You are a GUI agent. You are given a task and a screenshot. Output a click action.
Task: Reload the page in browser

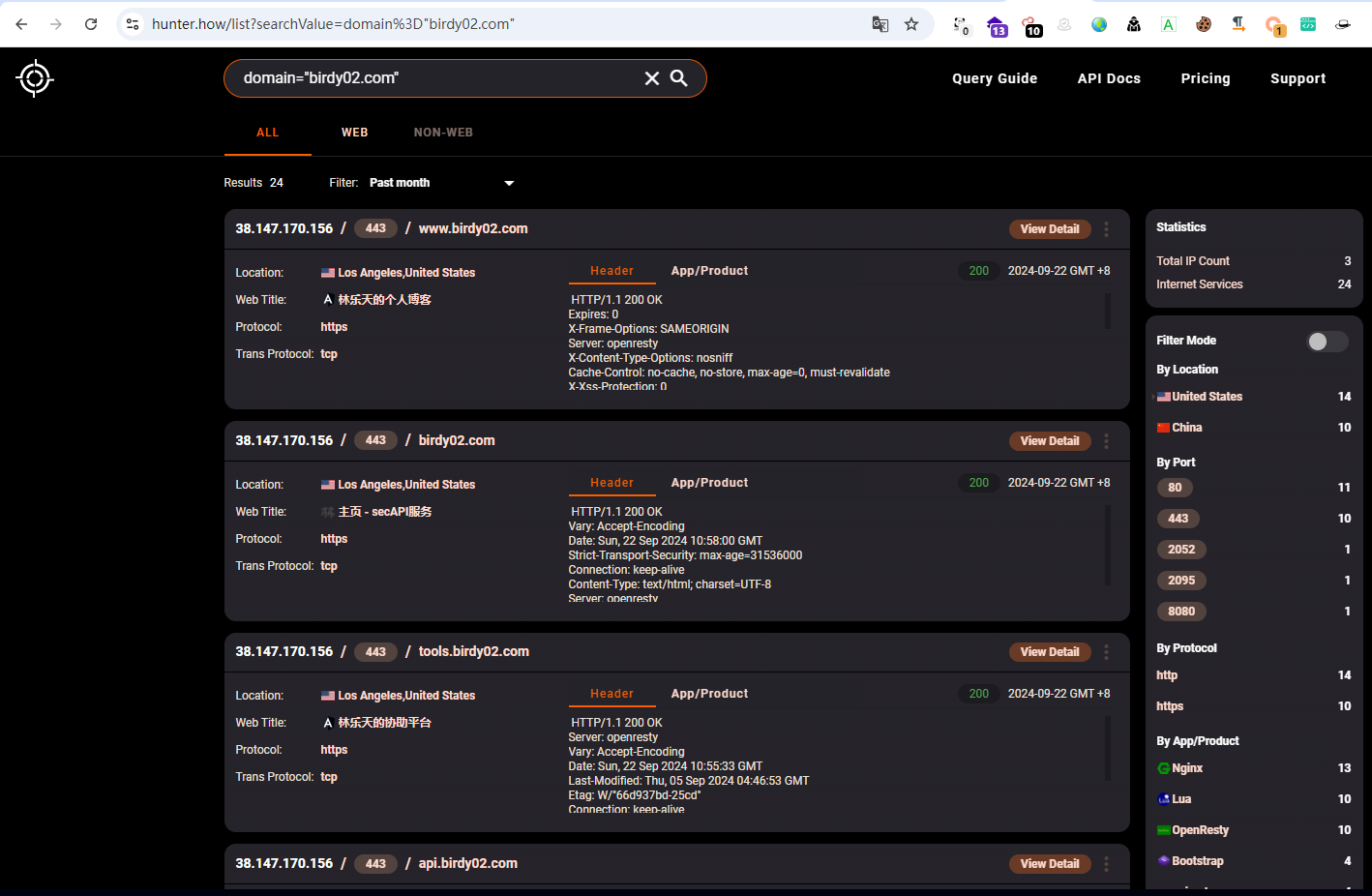click(x=91, y=24)
